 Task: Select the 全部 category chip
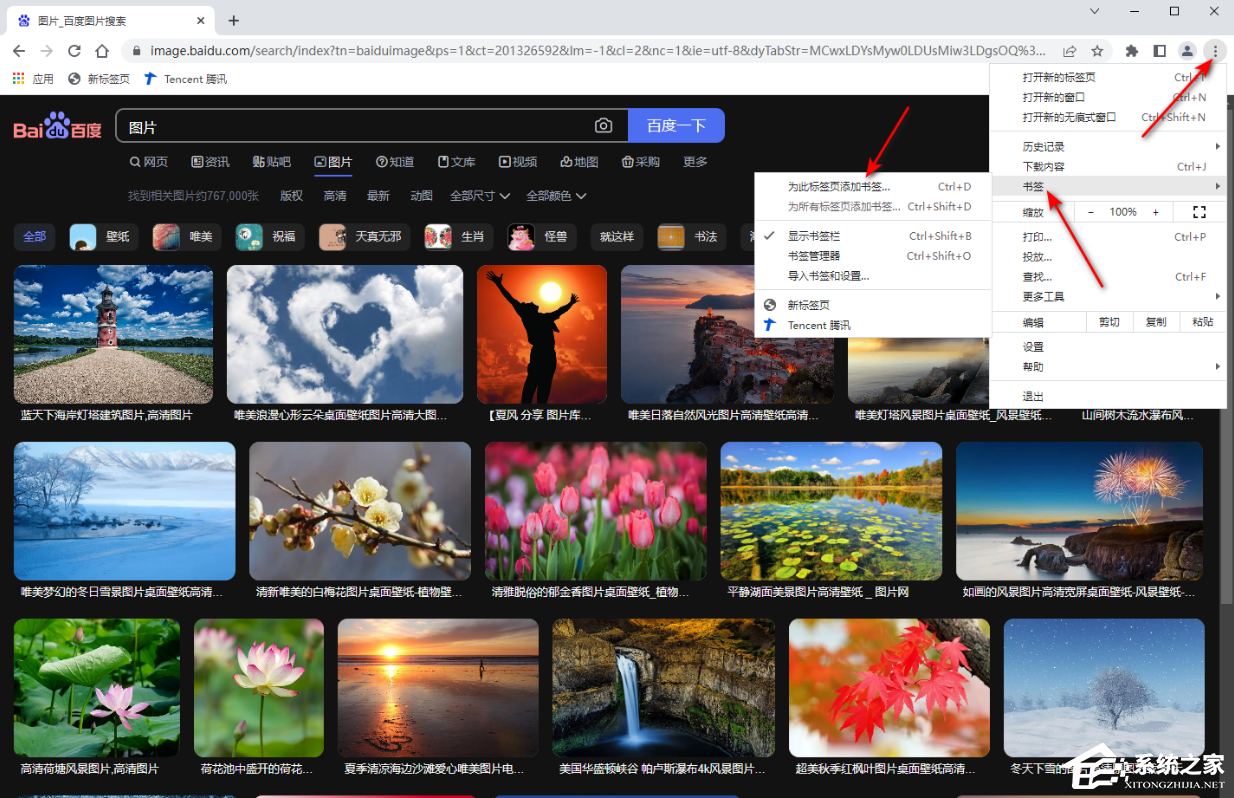pyautogui.click(x=35, y=237)
